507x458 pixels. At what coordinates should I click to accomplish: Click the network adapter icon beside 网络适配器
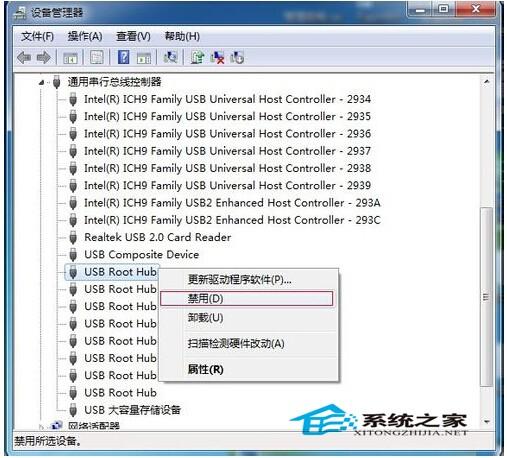[x=57, y=425]
